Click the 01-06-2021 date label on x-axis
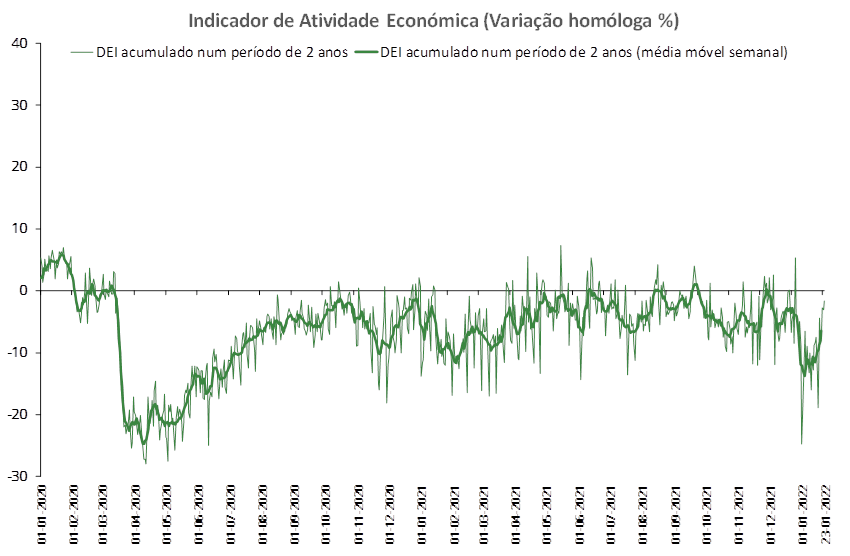This screenshot has width=850, height=556. point(580,514)
